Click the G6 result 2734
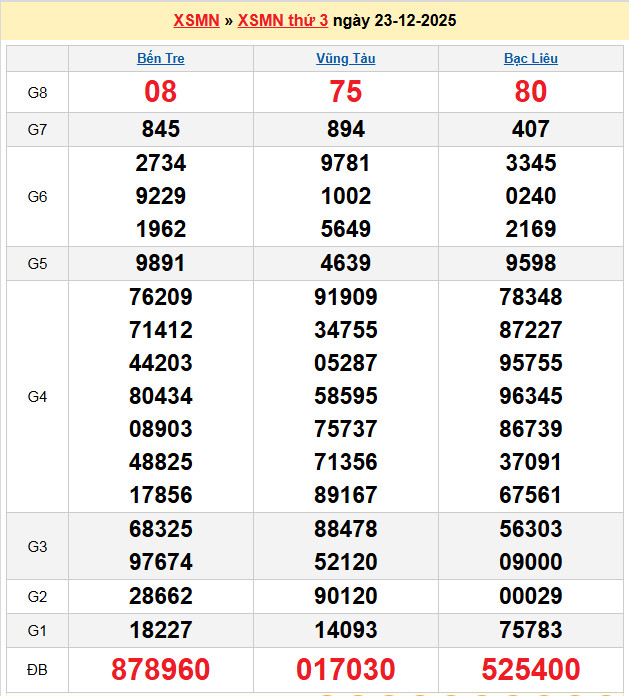This screenshot has width=629, height=696. pos(160,163)
